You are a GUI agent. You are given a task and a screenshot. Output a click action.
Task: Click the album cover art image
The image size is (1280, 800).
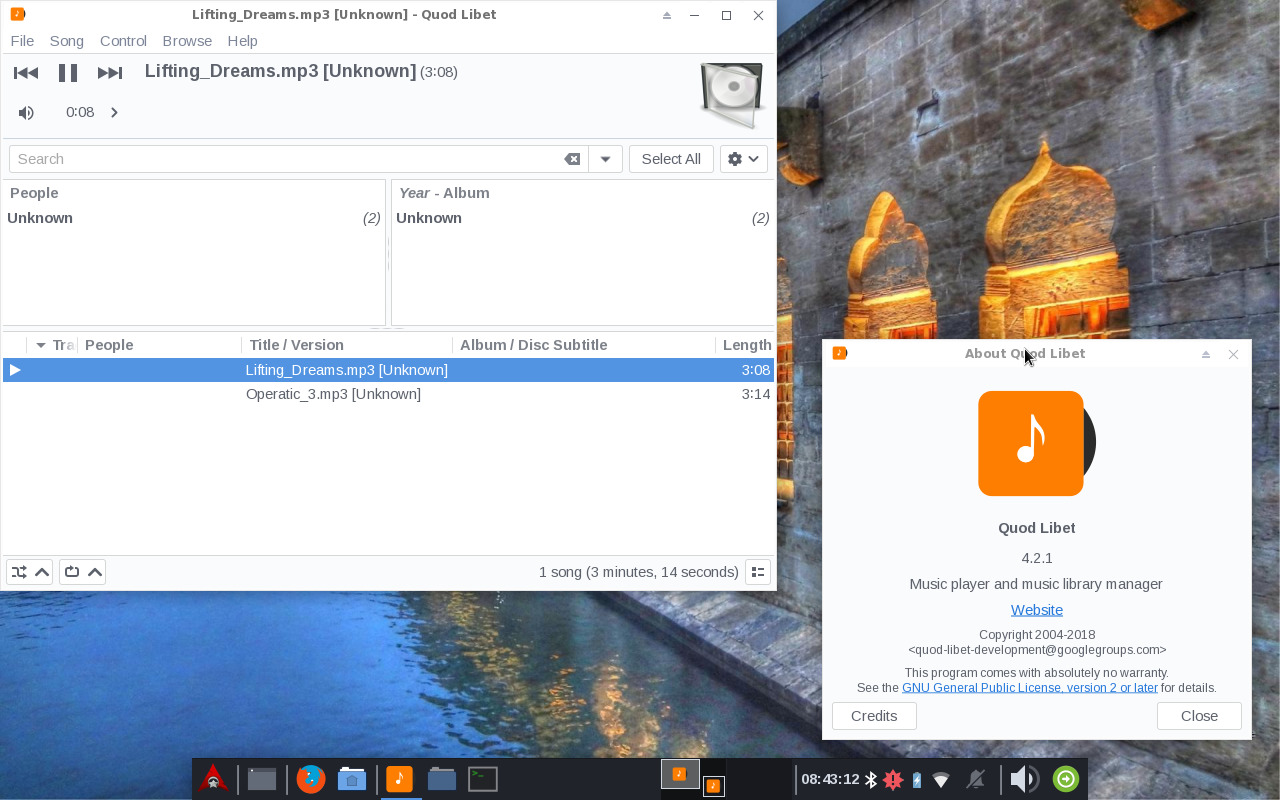click(x=732, y=95)
